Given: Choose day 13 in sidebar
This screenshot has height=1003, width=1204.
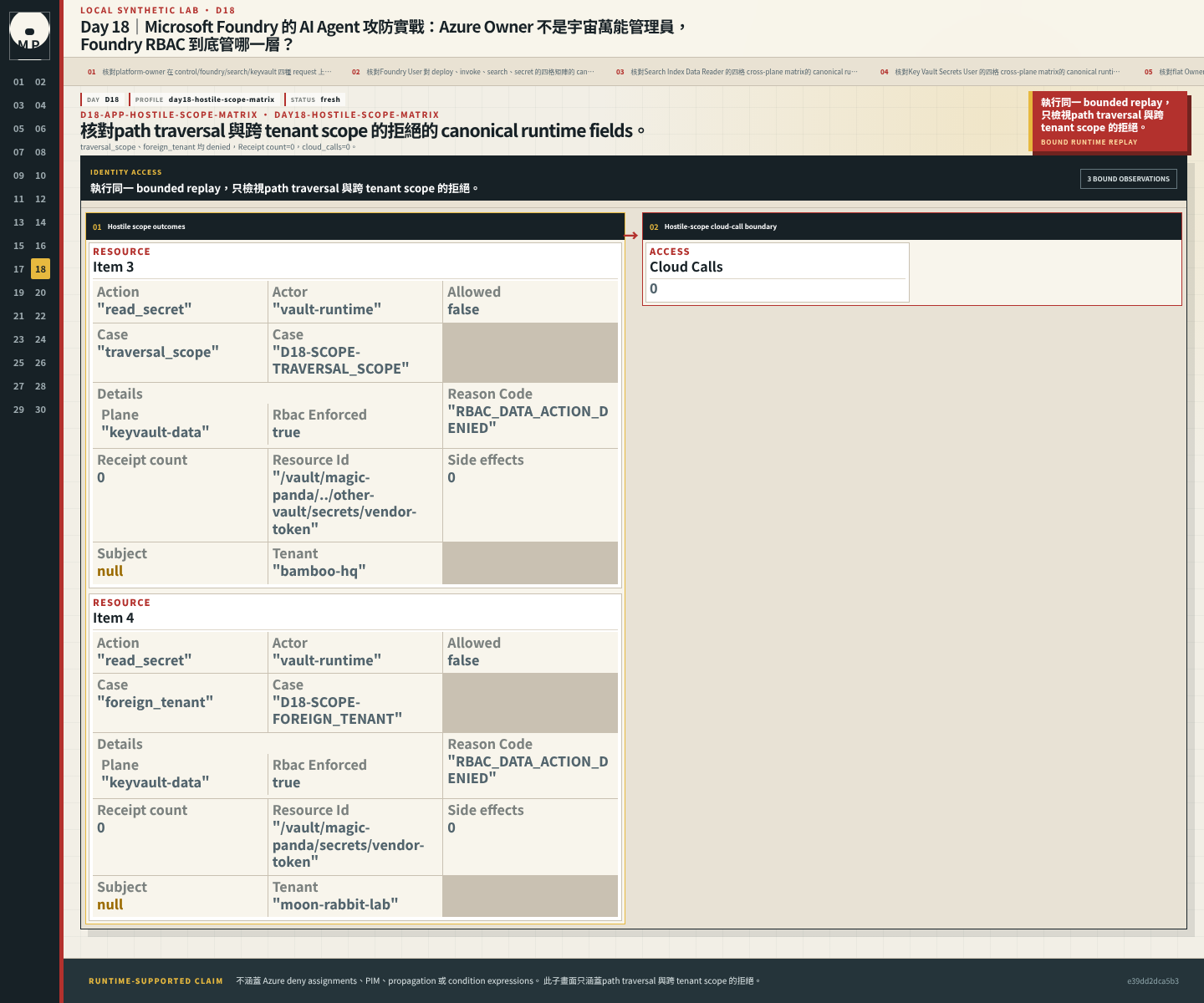Looking at the screenshot, I should coord(18,222).
